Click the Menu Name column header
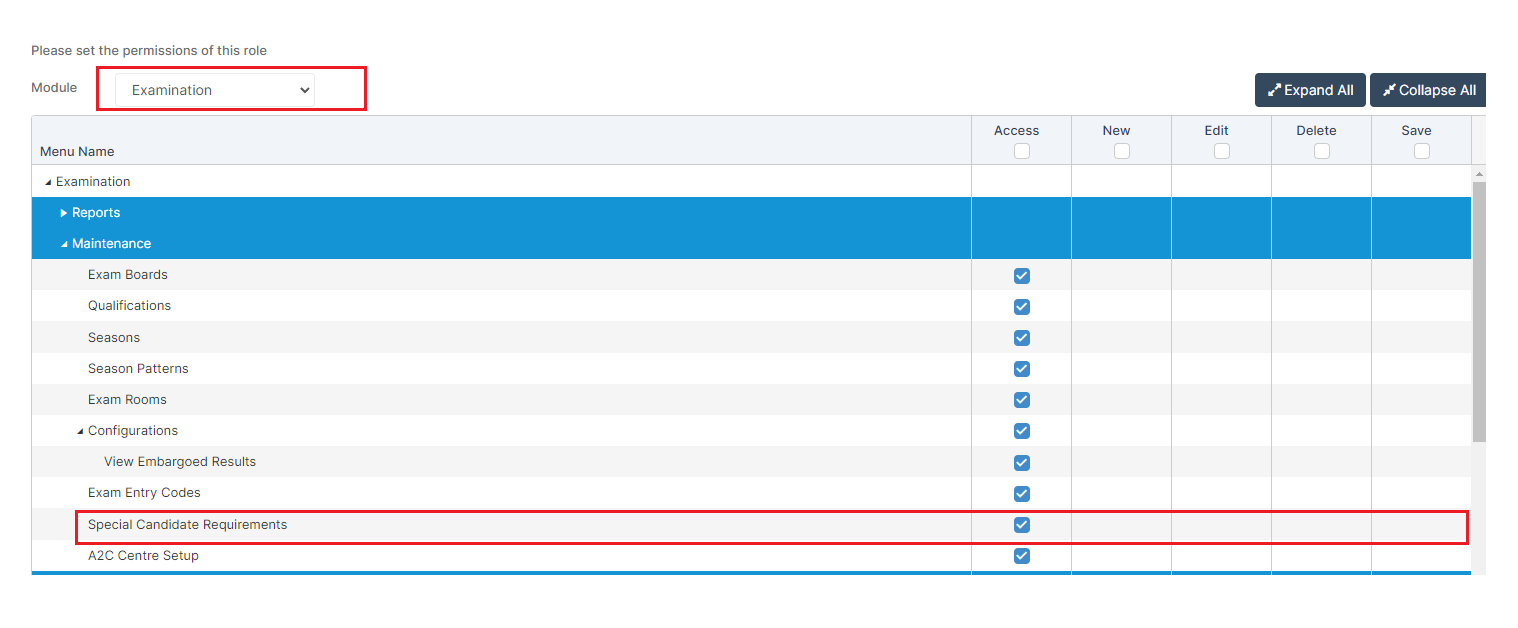Screen dimensions: 1518x628 (77, 152)
